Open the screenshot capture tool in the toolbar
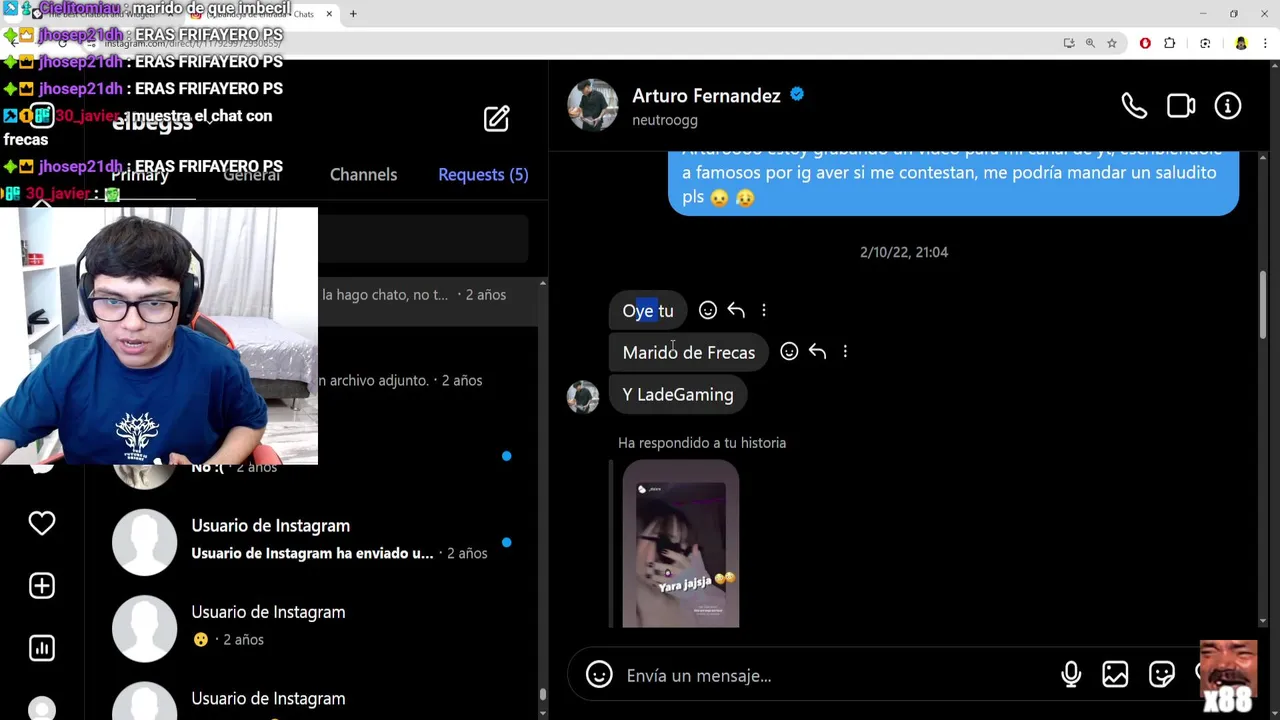Image resolution: width=1280 pixels, height=720 pixels. [1205, 43]
